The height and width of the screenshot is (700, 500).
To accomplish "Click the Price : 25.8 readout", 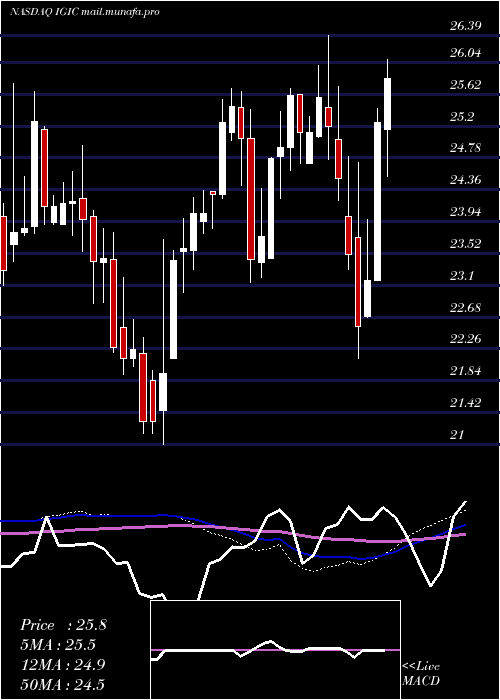I will tap(63, 625).
